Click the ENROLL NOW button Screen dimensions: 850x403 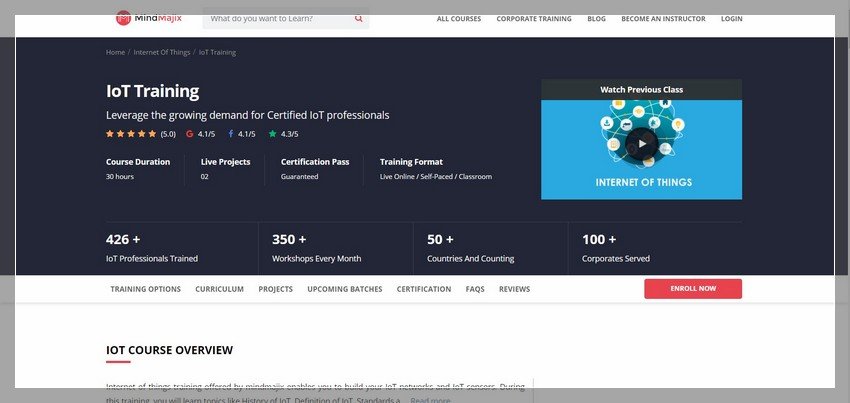point(693,289)
